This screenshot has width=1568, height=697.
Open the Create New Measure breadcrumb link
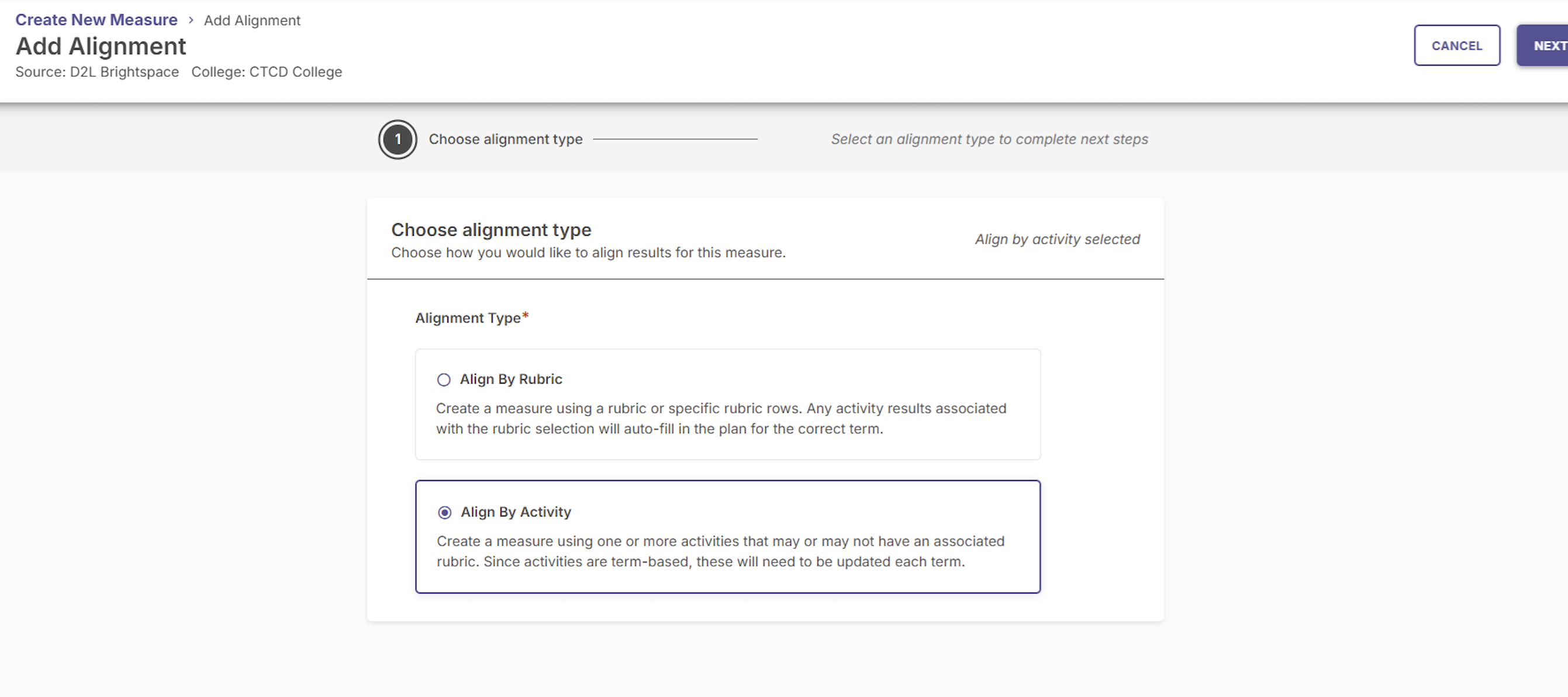(96, 20)
